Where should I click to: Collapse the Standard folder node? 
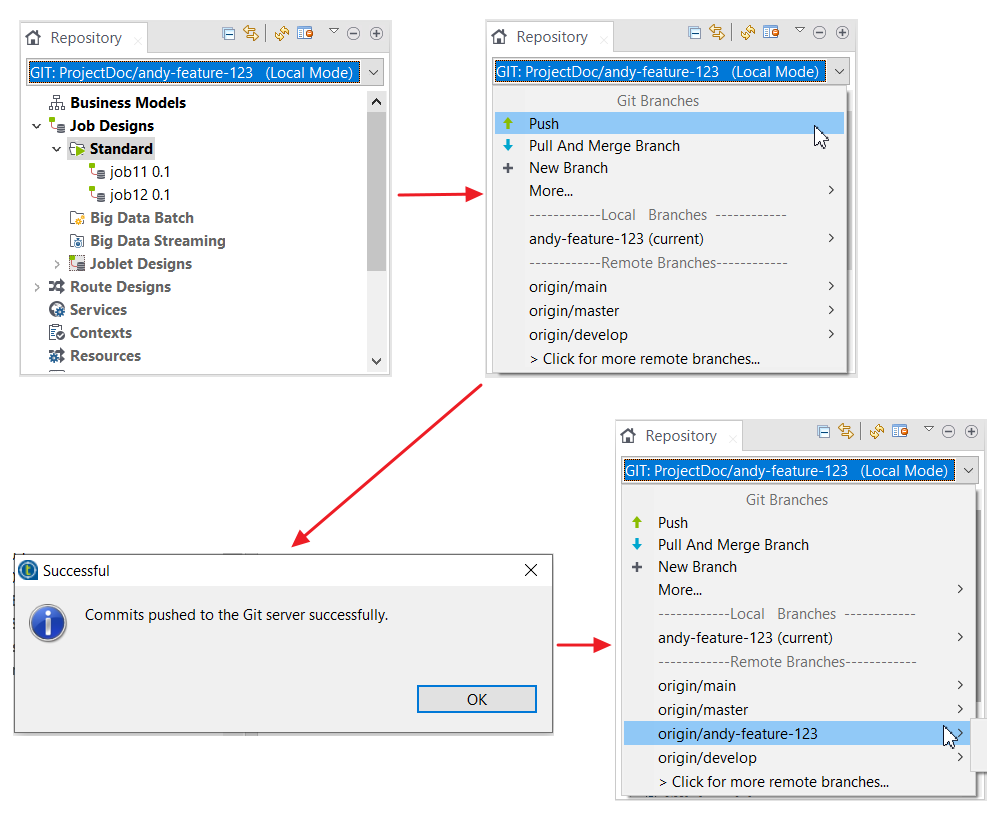(x=57, y=149)
